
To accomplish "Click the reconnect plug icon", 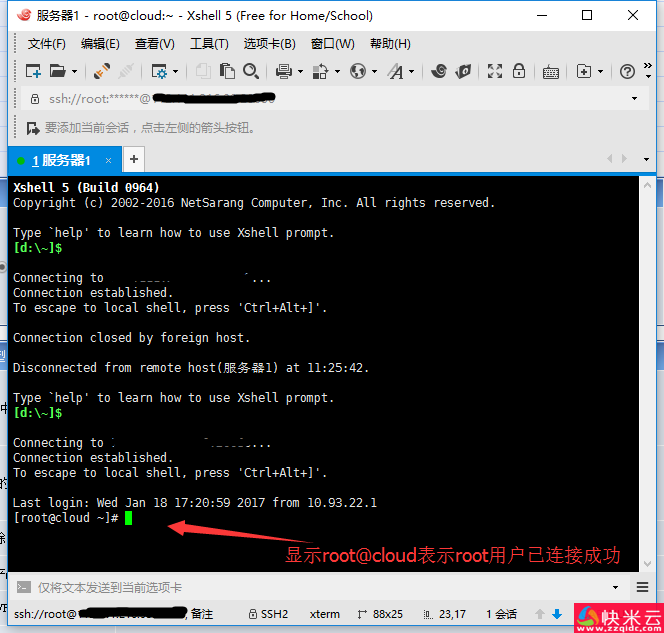I will click(x=102, y=71).
